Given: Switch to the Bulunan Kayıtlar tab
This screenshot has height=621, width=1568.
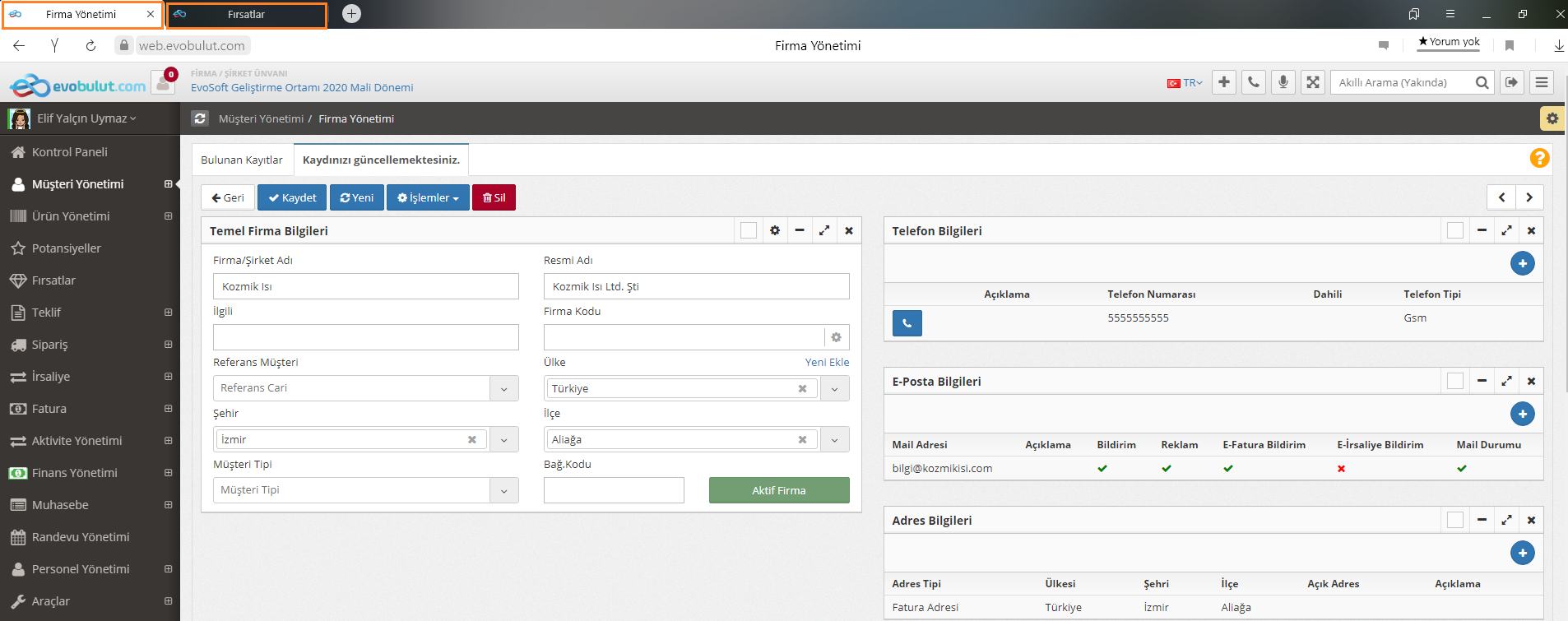Looking at the screenshot, I should pos(242,160).
